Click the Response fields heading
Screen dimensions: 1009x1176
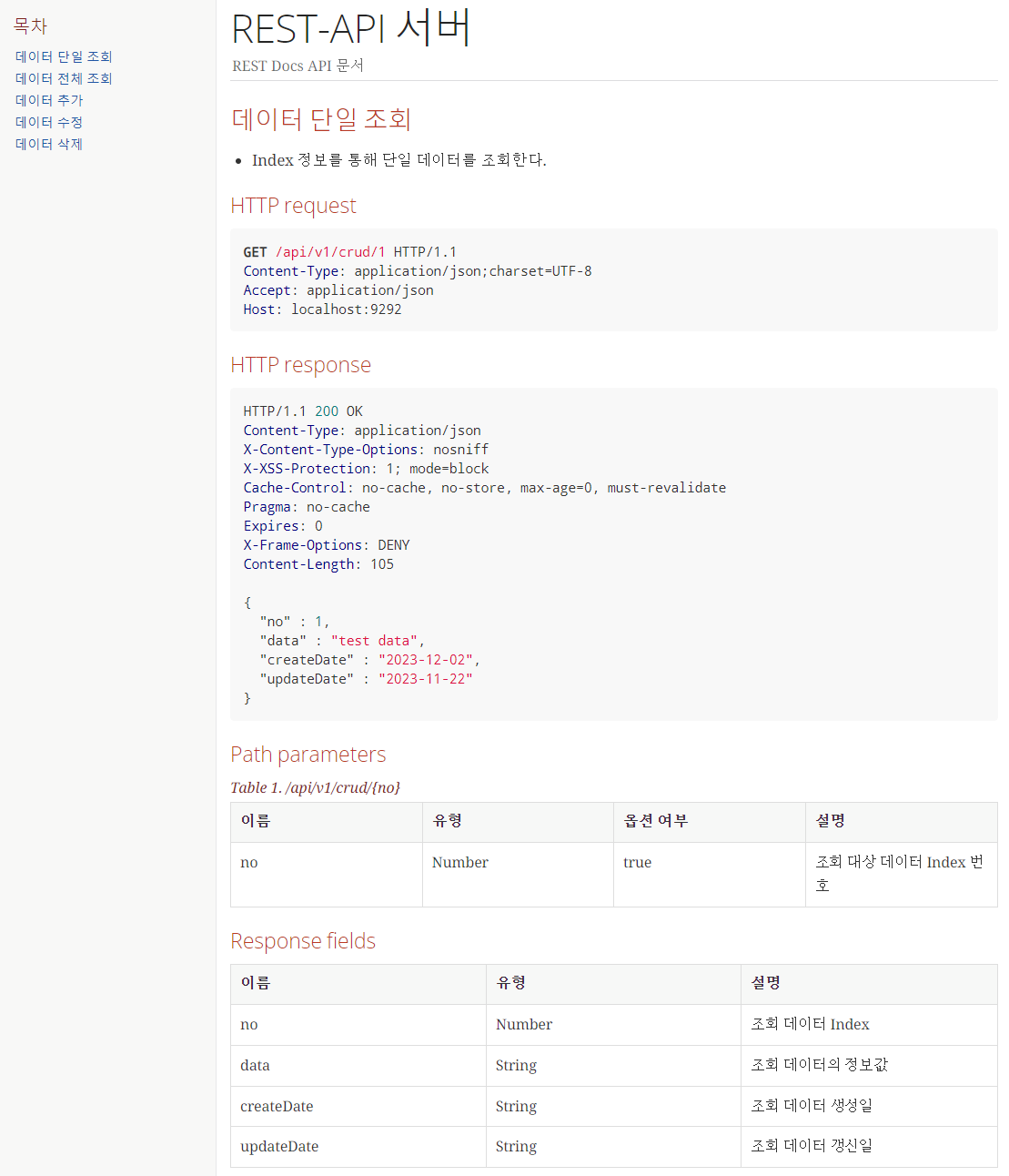(303, 941)
